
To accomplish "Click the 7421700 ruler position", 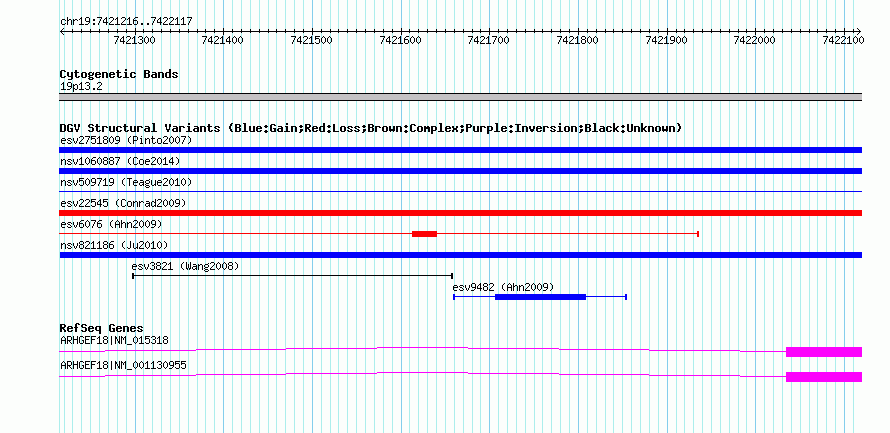I will click(x=489, y=41).
